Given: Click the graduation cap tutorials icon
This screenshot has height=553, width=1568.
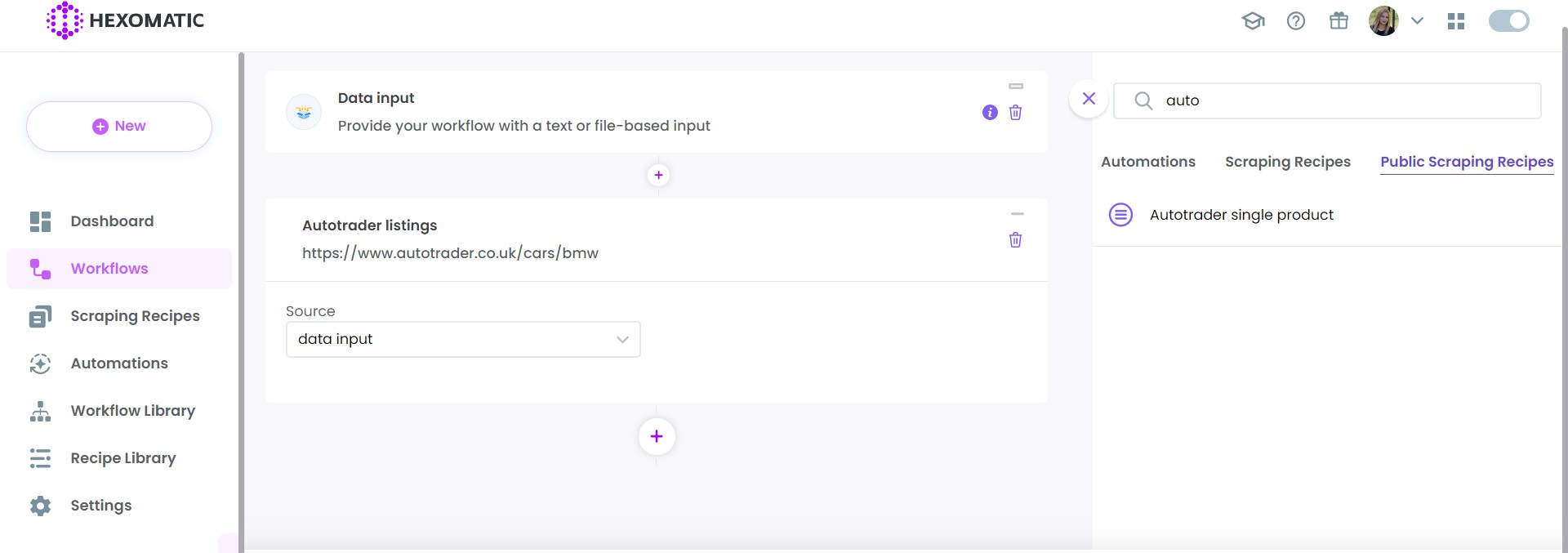Looking at the screenshot, I should pyautogui.click(x=1253, y=21).
